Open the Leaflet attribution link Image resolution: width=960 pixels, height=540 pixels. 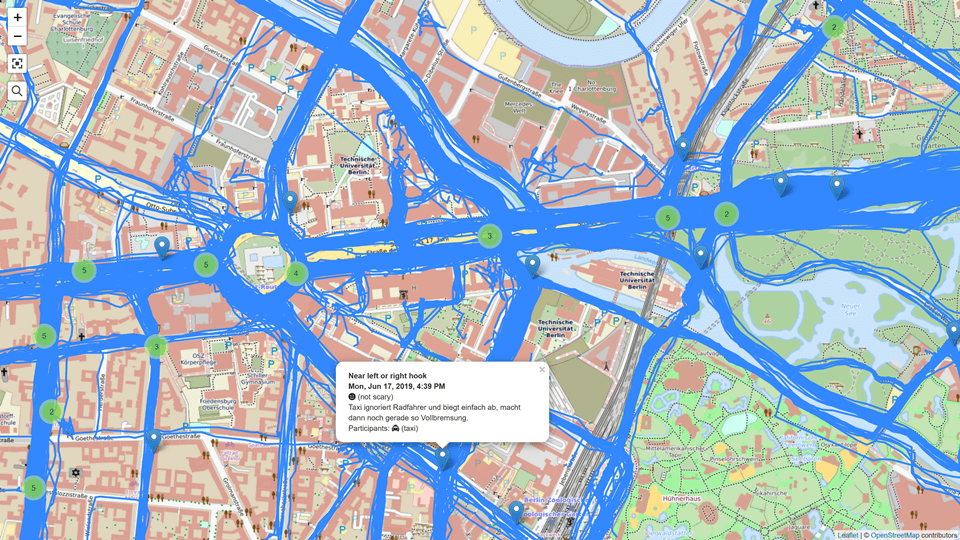point(847,535)
